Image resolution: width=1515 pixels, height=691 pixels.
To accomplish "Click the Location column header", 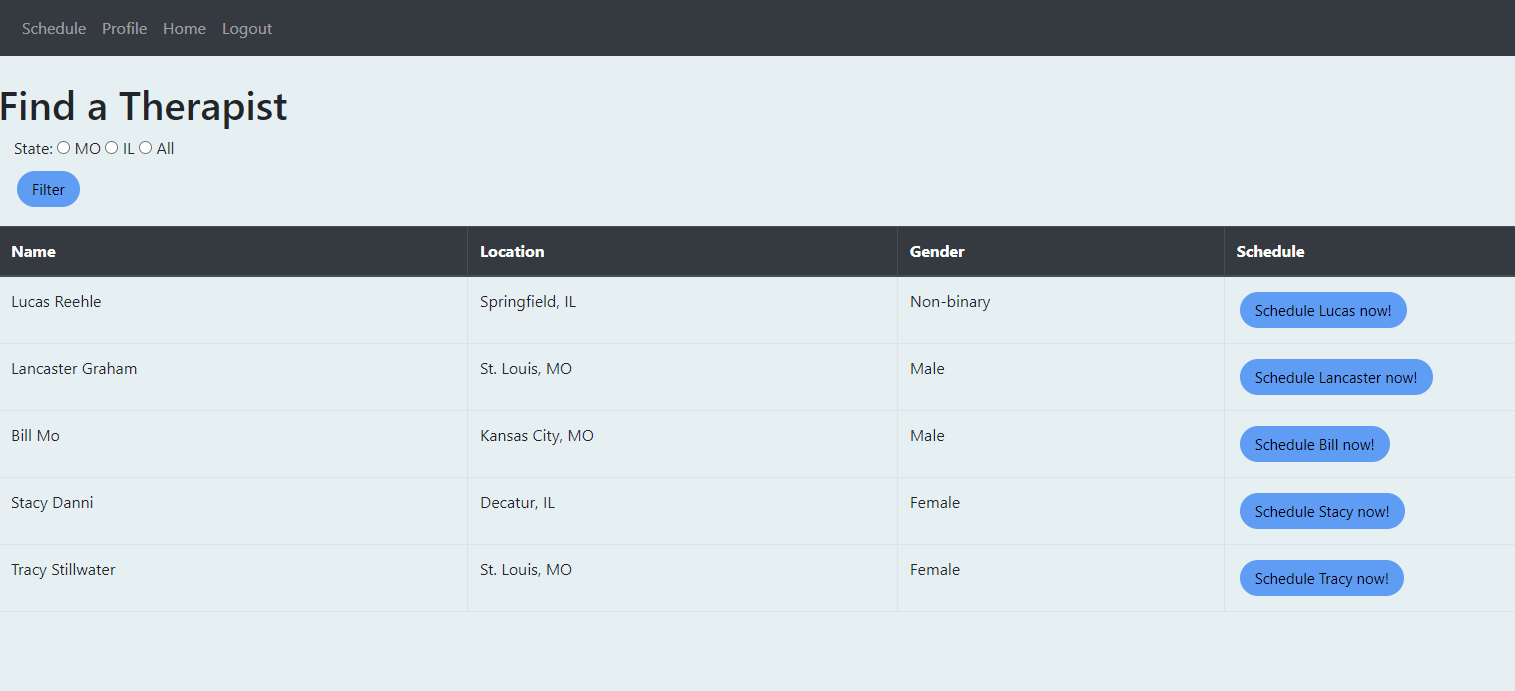I will point(682,251).
